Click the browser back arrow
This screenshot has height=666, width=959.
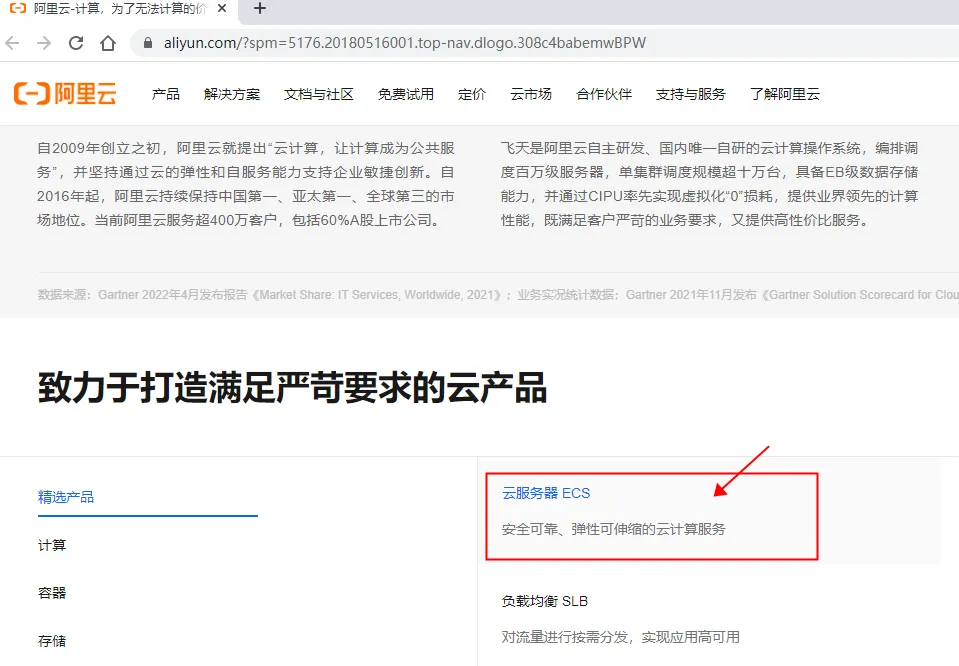[12, 43]
